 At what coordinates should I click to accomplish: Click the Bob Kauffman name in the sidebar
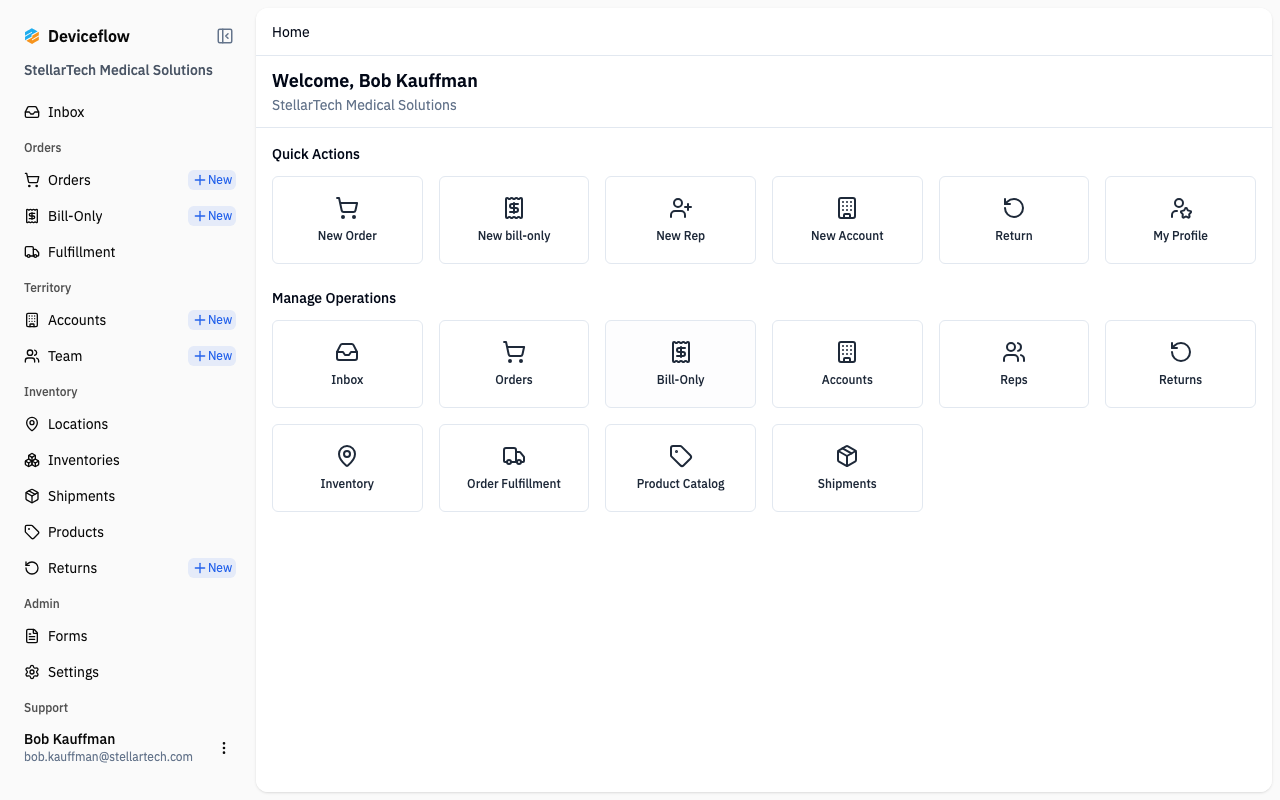70,739
